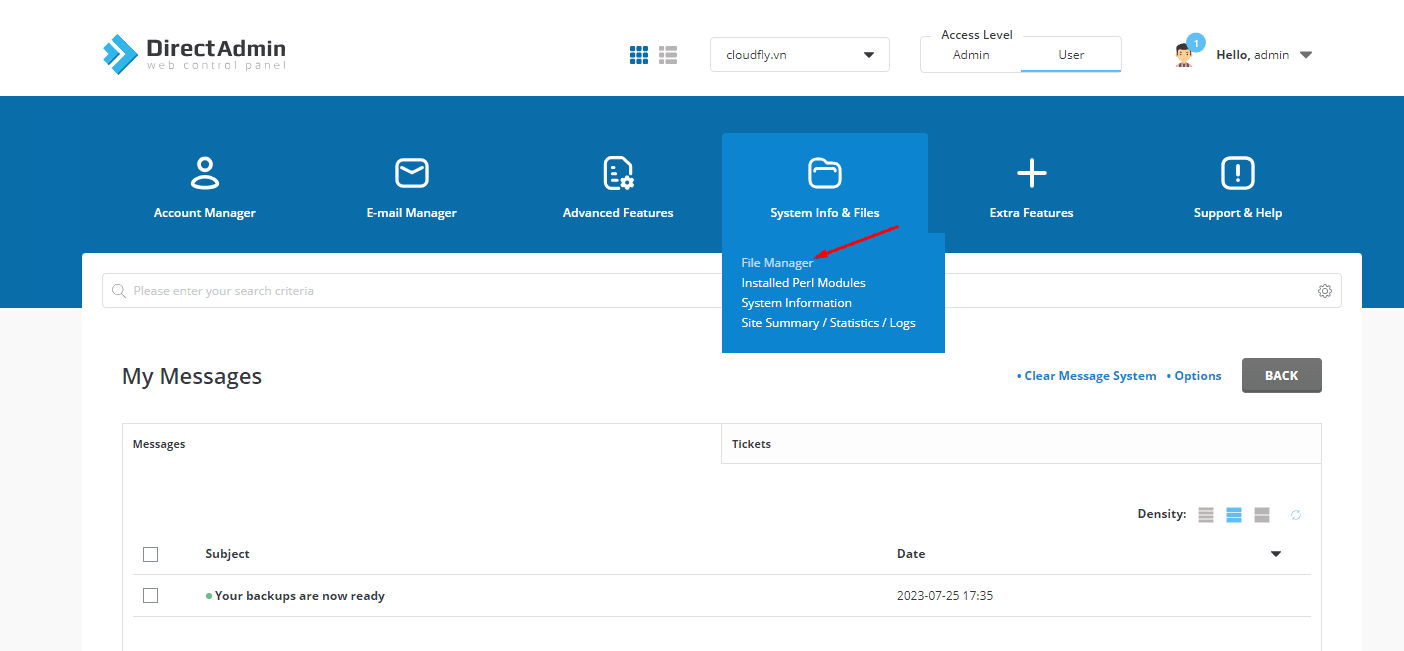Screen dimensions: 1404x651
Task: Check the 'Your backups are now ready' message
Action: coord(151,596)
